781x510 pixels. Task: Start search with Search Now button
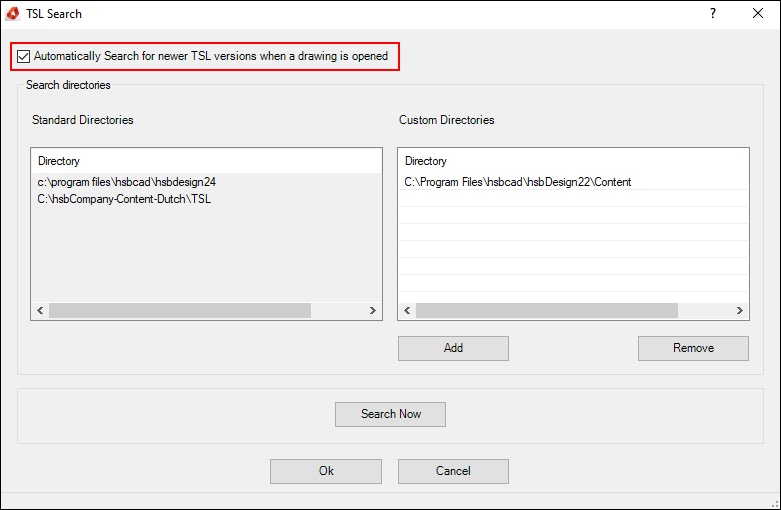(390, 414)
